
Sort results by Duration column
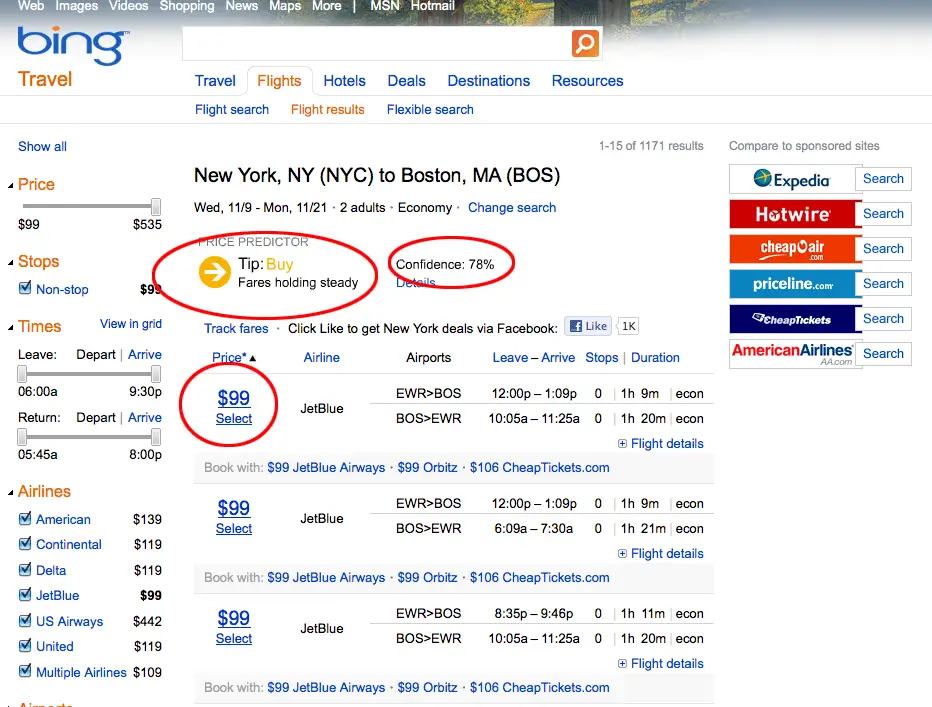coord(655,357)
